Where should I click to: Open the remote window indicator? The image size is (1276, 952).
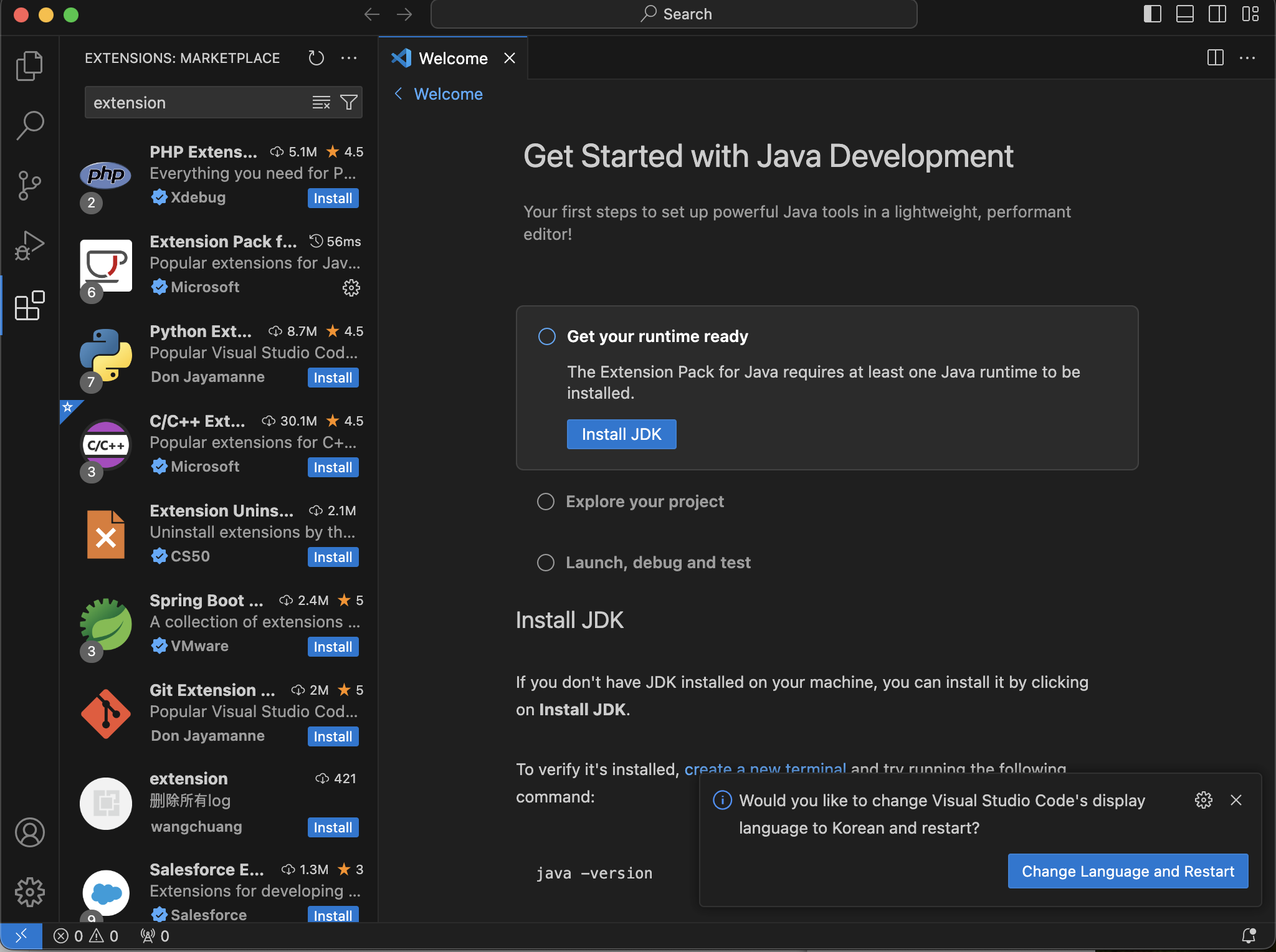coord(21,936)
